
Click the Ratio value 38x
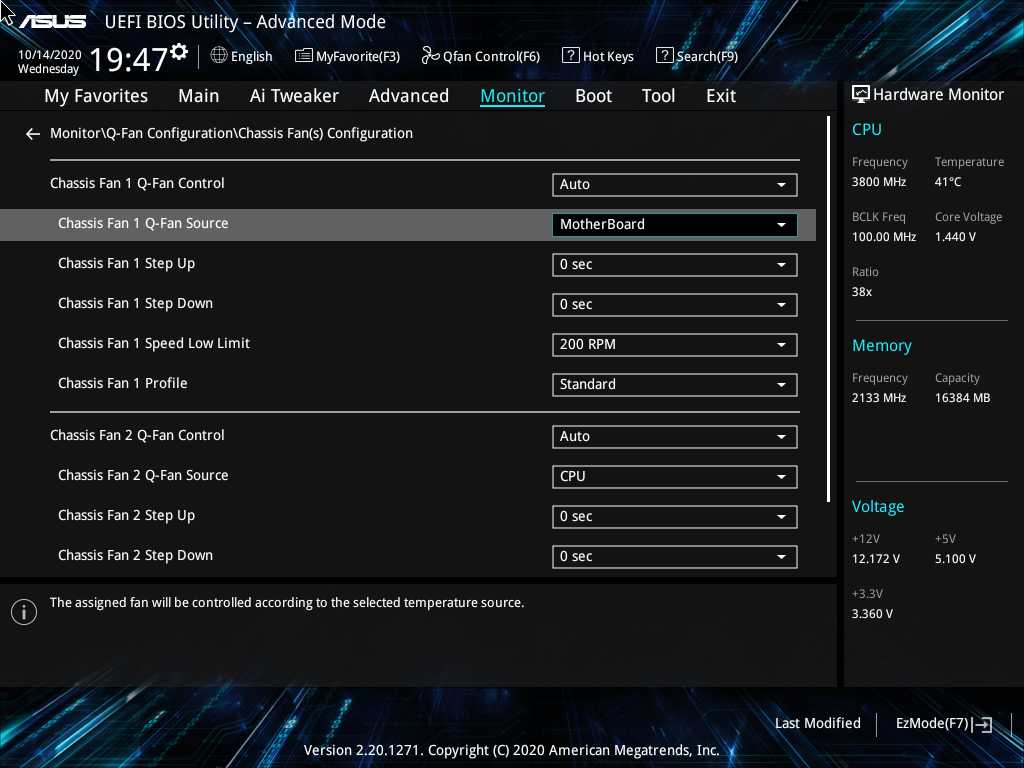pos(862,293)
